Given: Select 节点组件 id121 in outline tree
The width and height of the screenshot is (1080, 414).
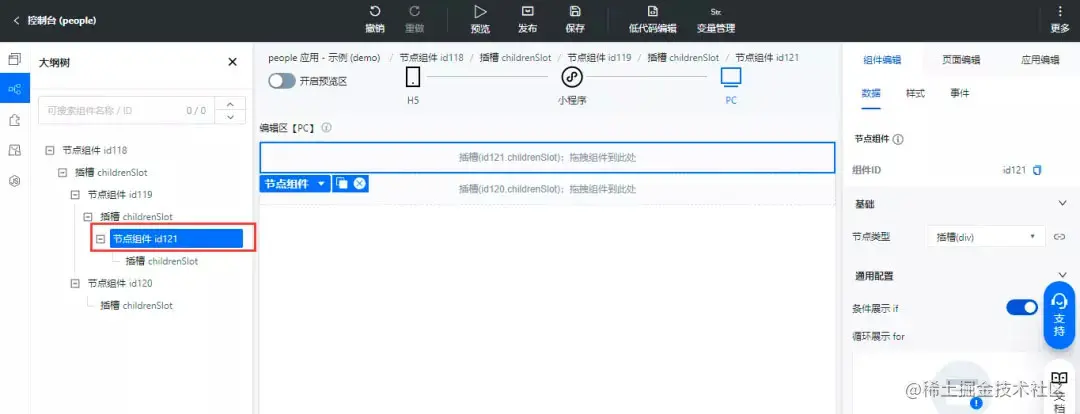Looking at the screenshot, I should 176,239.
